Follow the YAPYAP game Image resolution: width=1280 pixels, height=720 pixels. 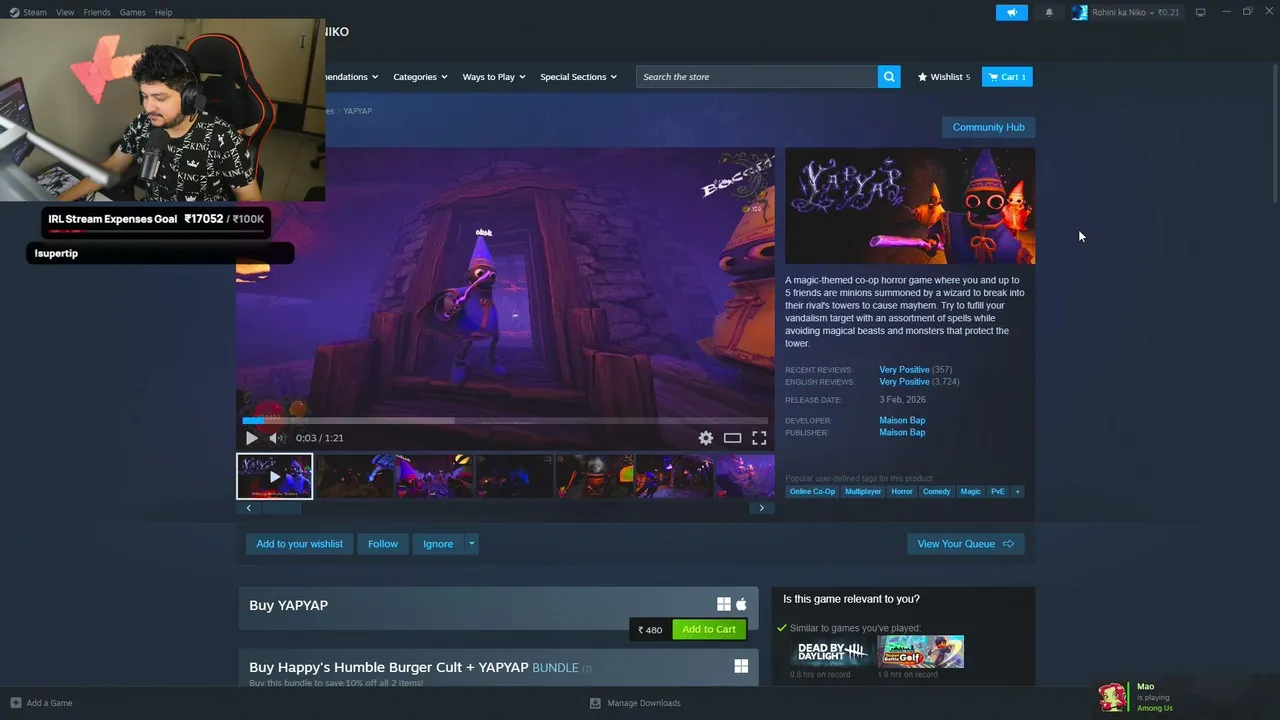383,544
